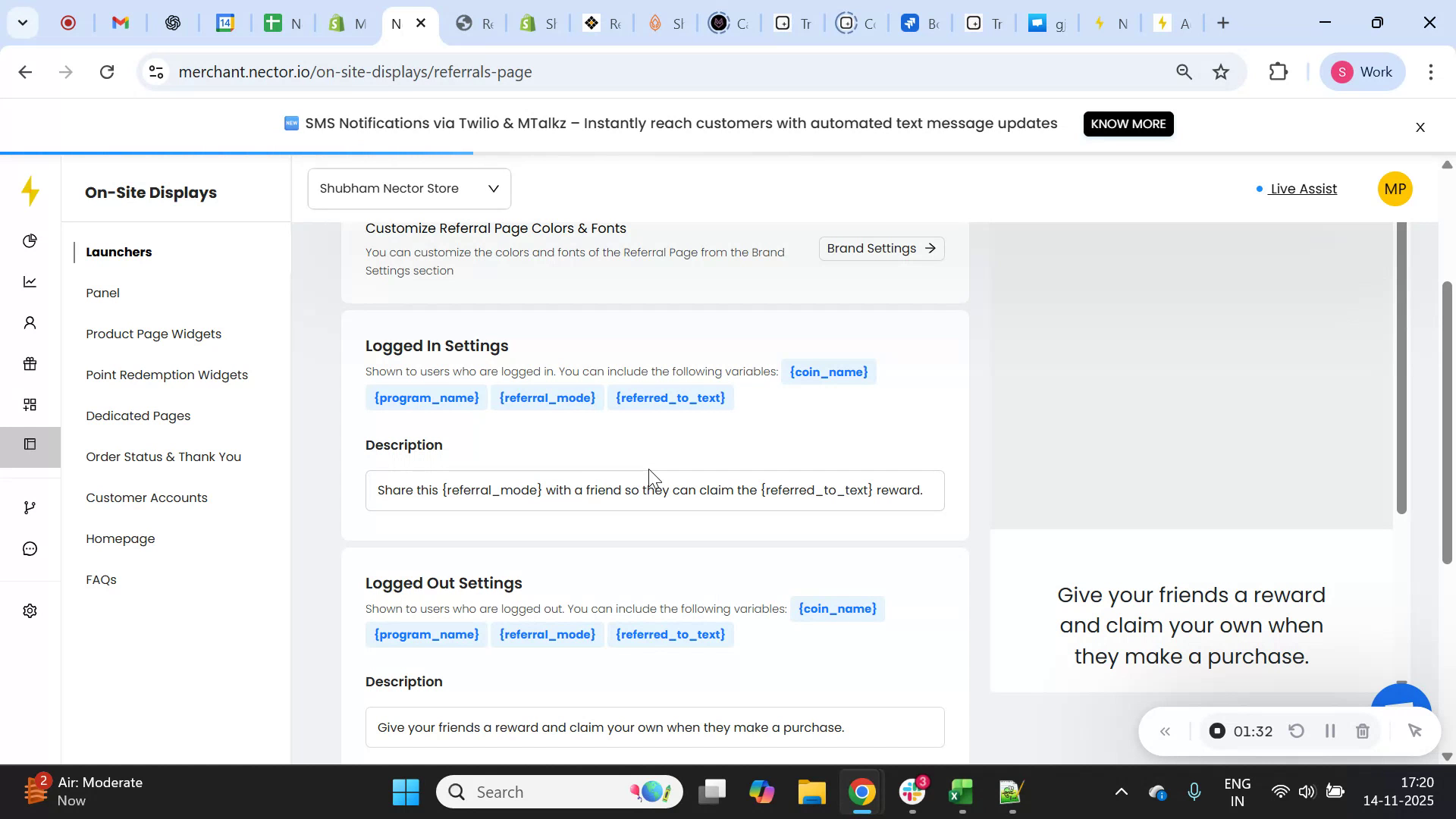Delete the current recording
The height and width of the screenshot is (819, 1456).
[1363, 730]
